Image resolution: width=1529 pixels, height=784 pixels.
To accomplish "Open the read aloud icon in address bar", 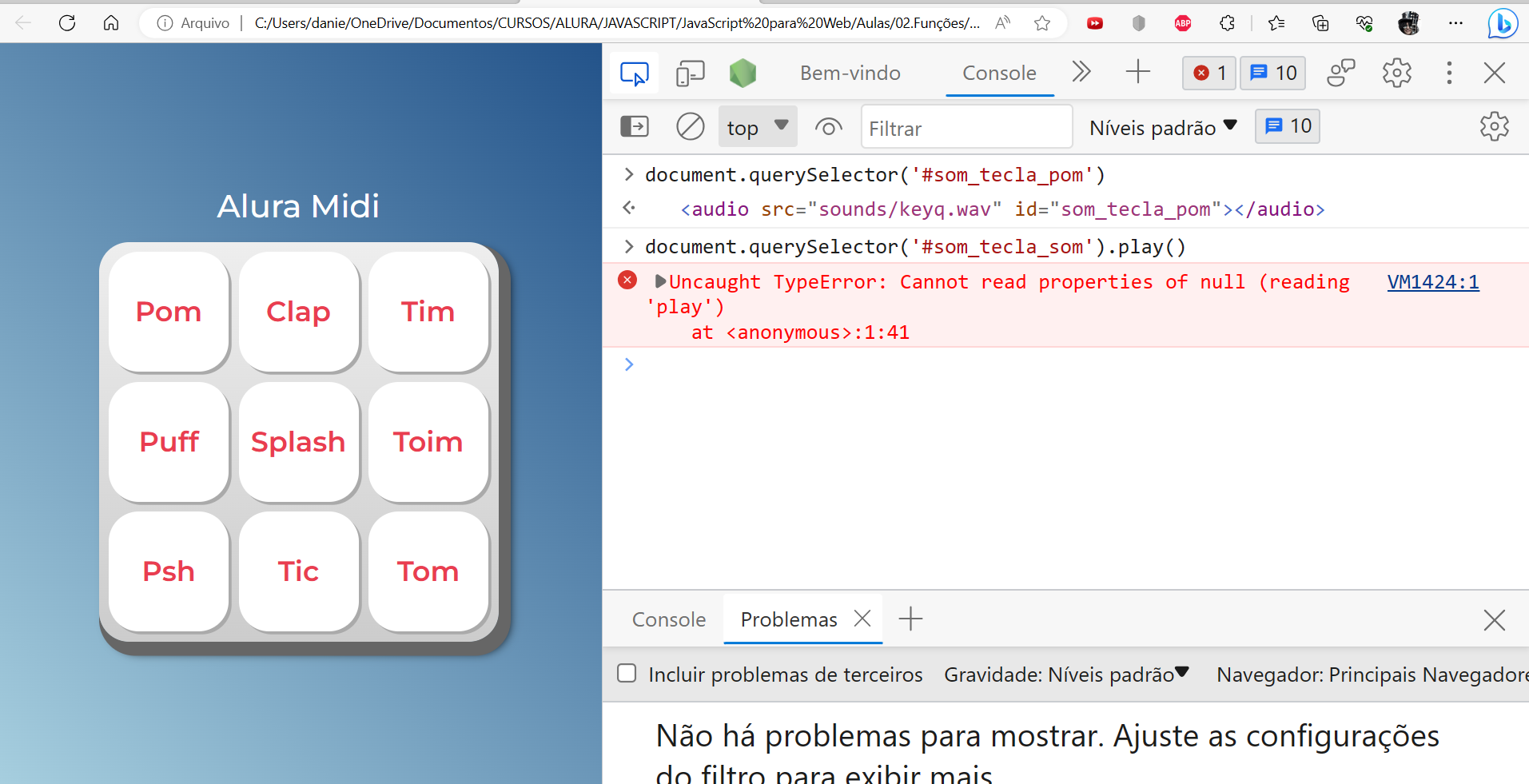I will (1002, 23).
